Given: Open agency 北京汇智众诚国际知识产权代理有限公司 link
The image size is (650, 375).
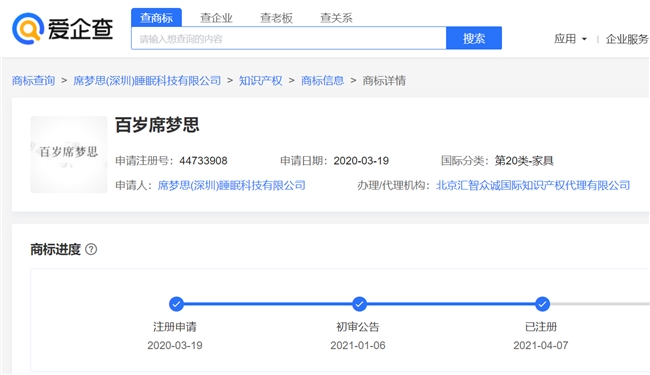Looking at the screenshot, I should pyautogui.click(x=533, y=185).
